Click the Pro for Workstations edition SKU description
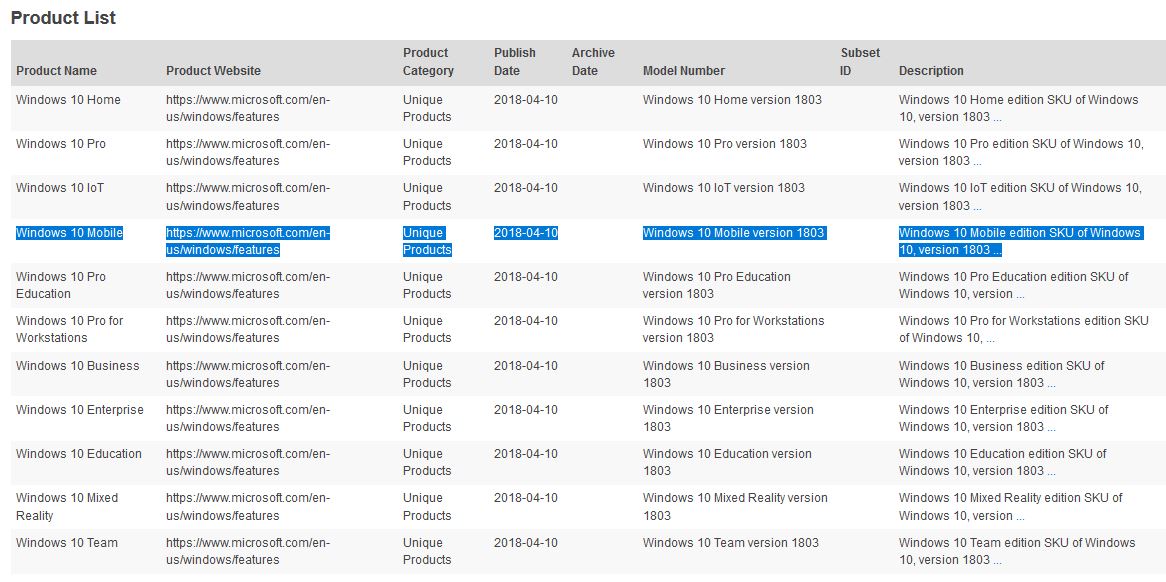Image resolution: width=1166 pixels, height=582 pixels. [1024, 329]
